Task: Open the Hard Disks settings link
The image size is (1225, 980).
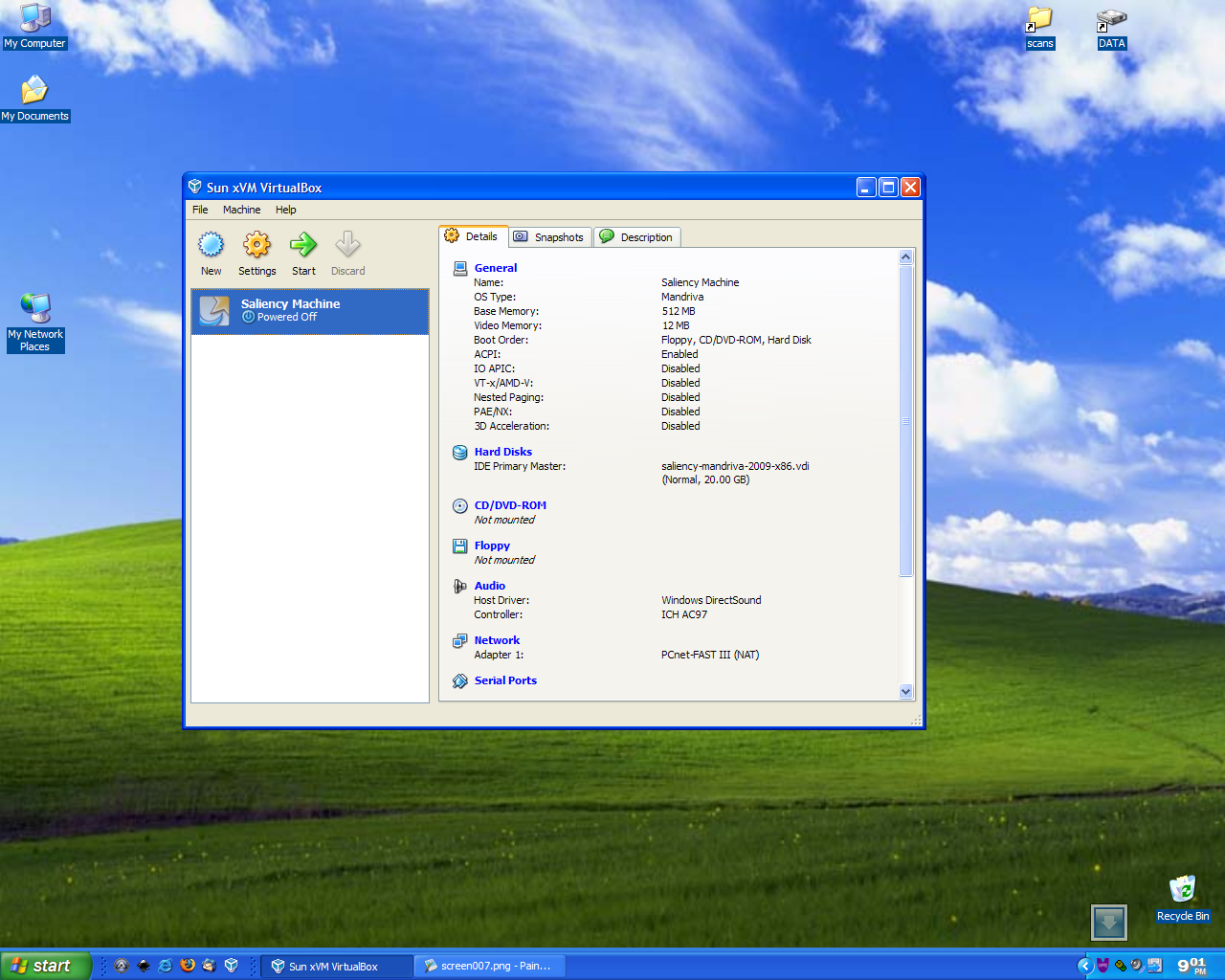Action: [x=503, y=452]
